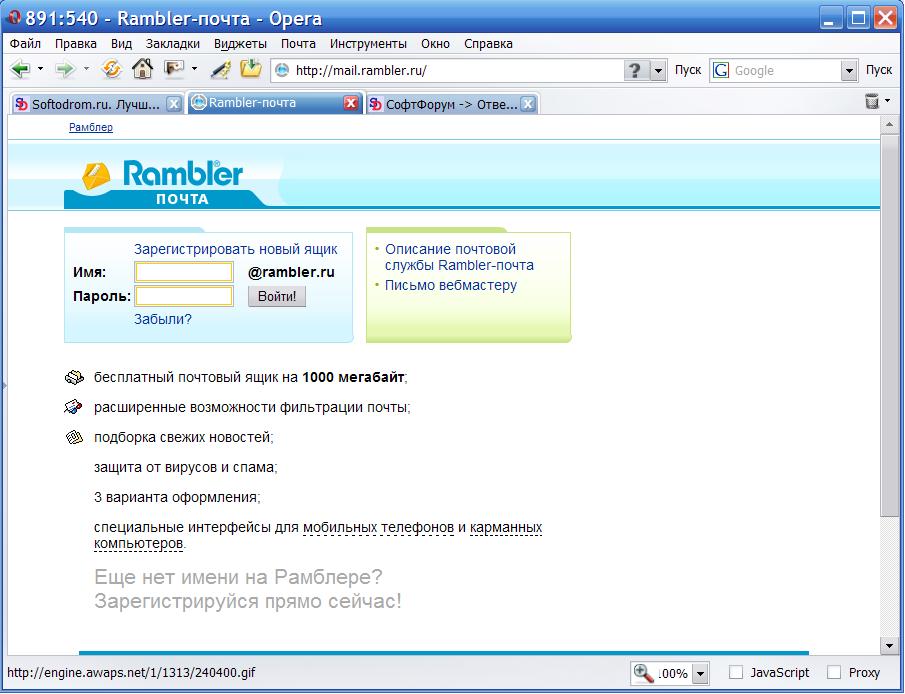Image resolution: width=905 pixels, height=694 pixels.
Task: Click the Google search input field
Action: pos(785,71)
